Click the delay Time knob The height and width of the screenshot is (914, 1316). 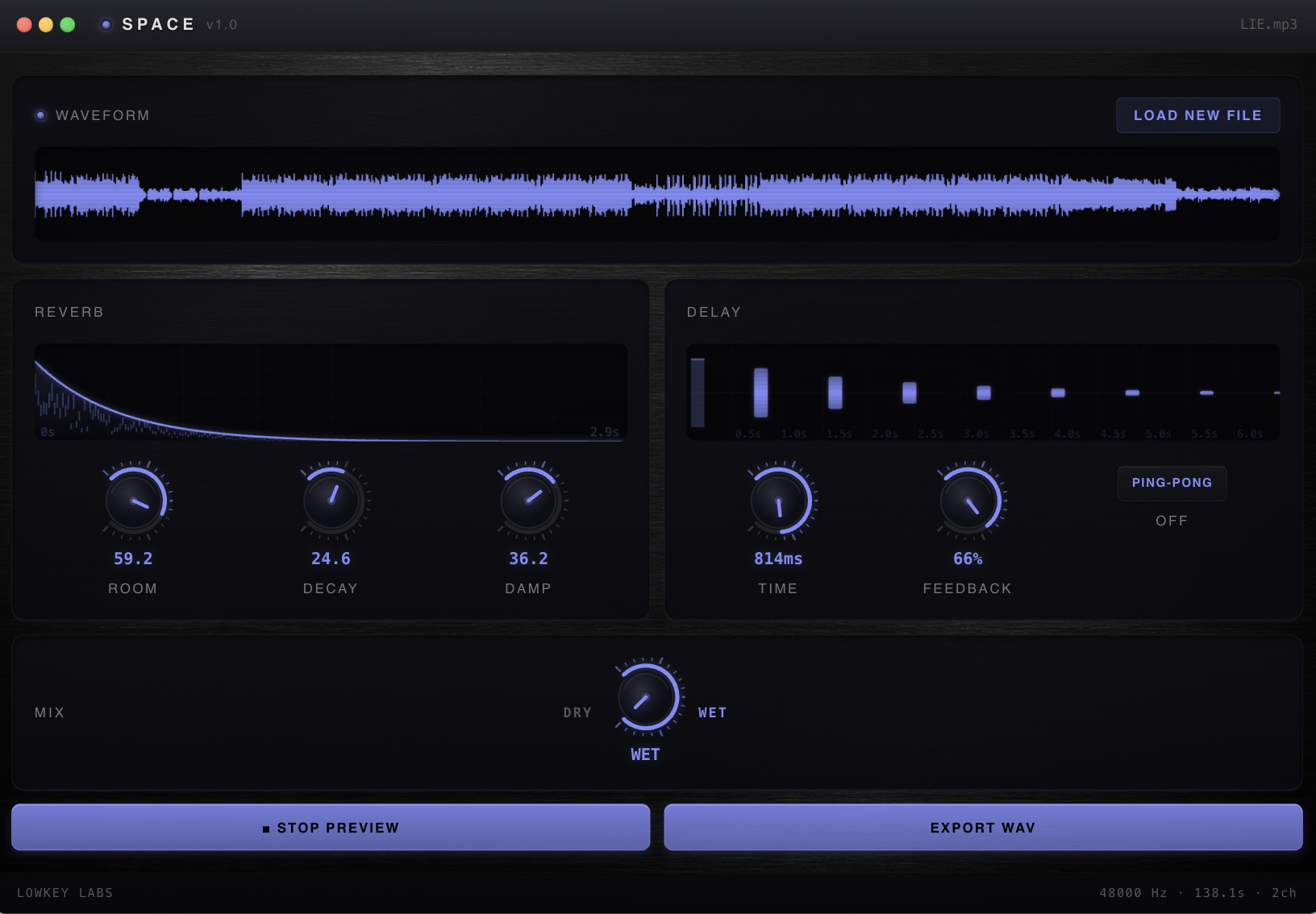[779, 501]
